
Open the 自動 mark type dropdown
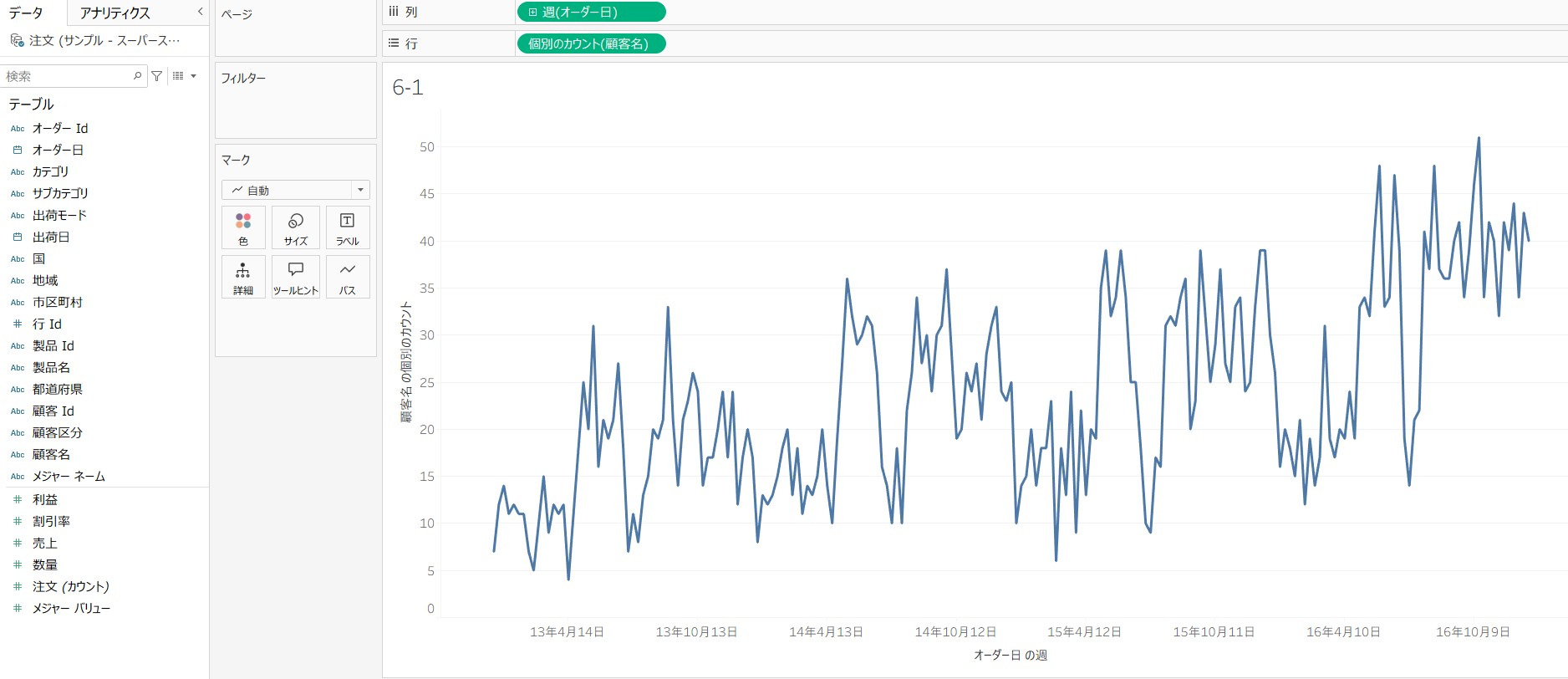click(x=296, y=190)
